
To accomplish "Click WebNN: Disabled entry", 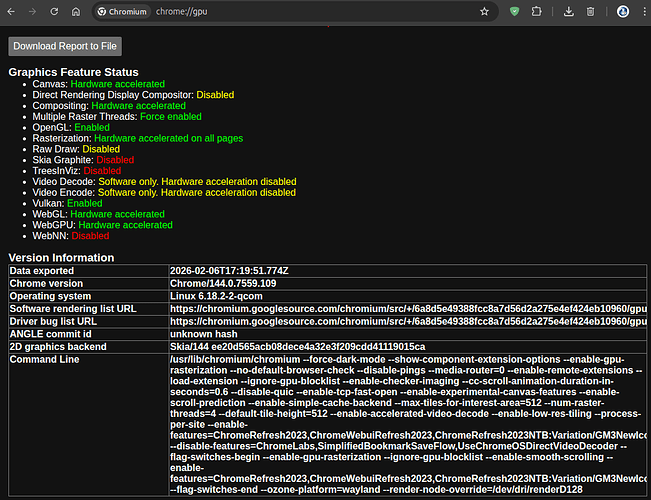I will (71, 235).
